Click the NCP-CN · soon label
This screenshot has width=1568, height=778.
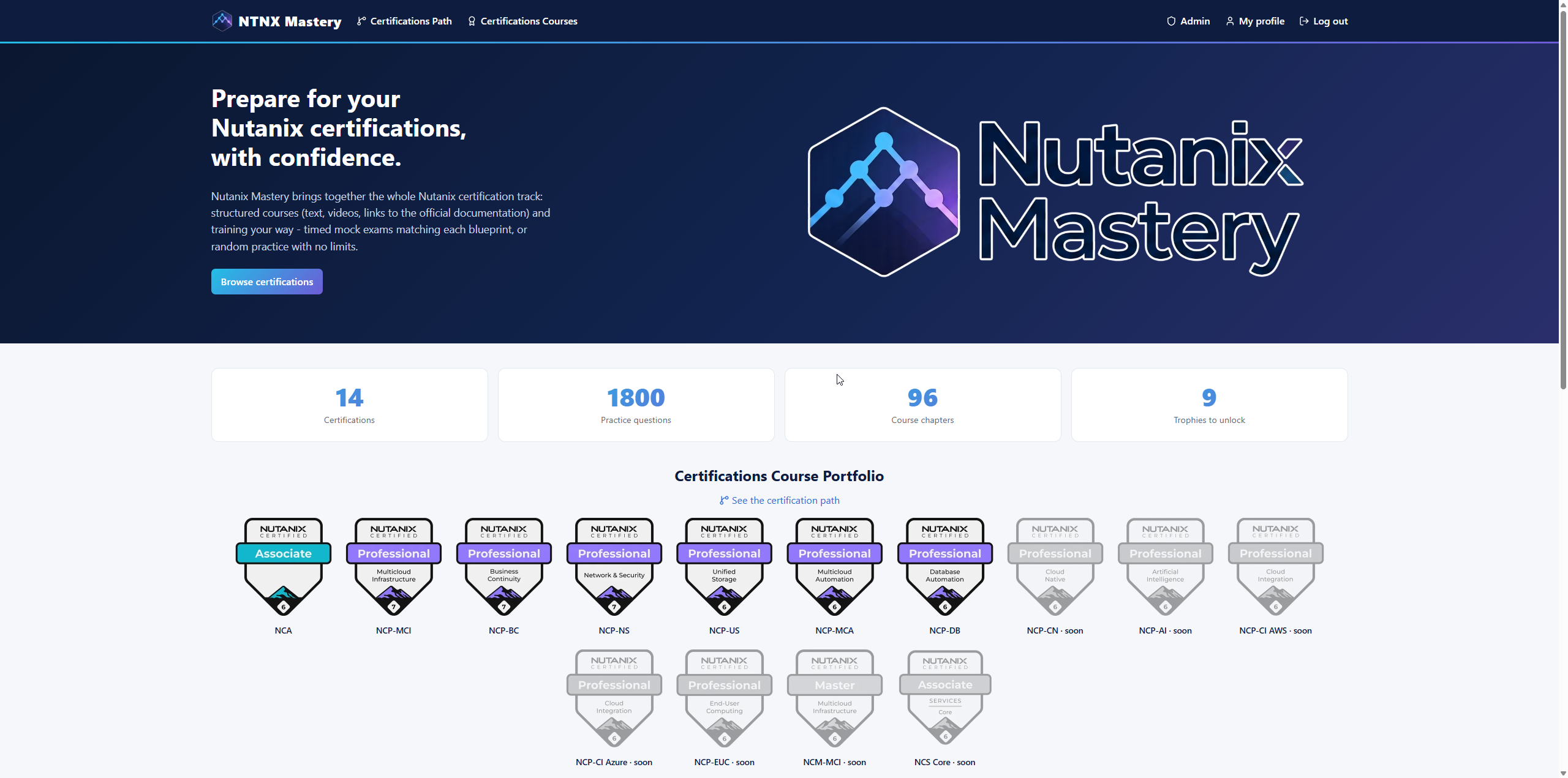[x=1055, y=630]
